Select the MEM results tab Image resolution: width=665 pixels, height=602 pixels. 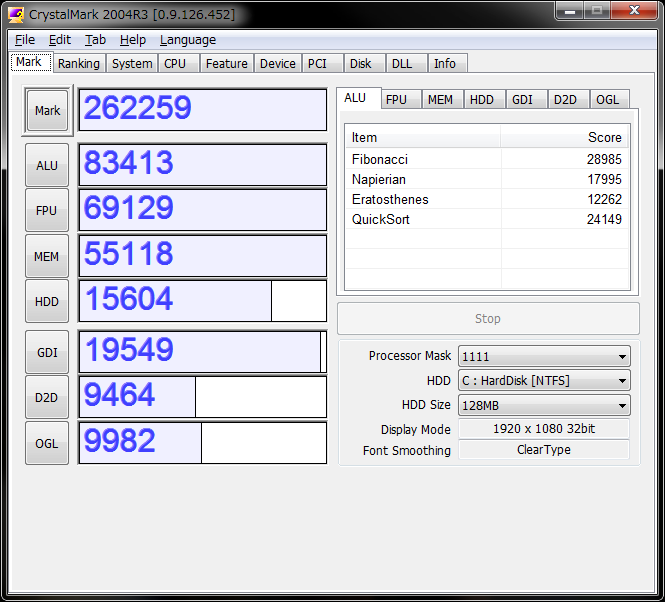point(440,99)
